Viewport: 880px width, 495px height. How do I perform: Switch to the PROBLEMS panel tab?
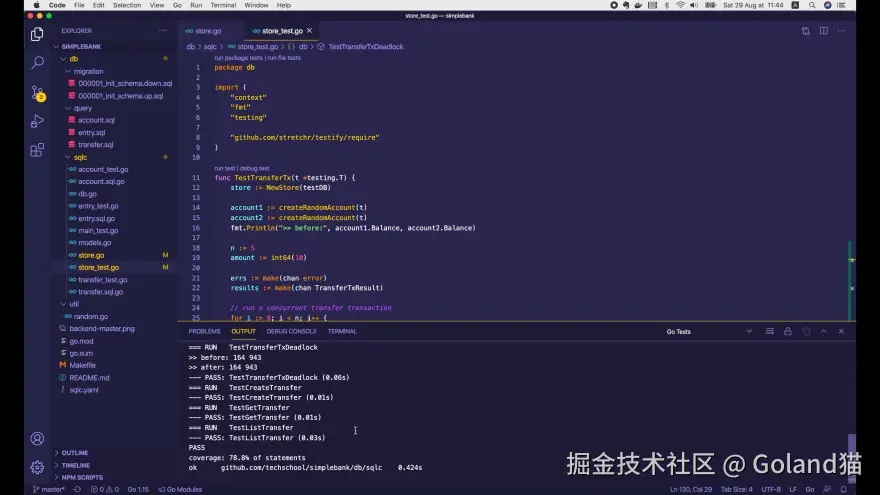click(204, 332)
